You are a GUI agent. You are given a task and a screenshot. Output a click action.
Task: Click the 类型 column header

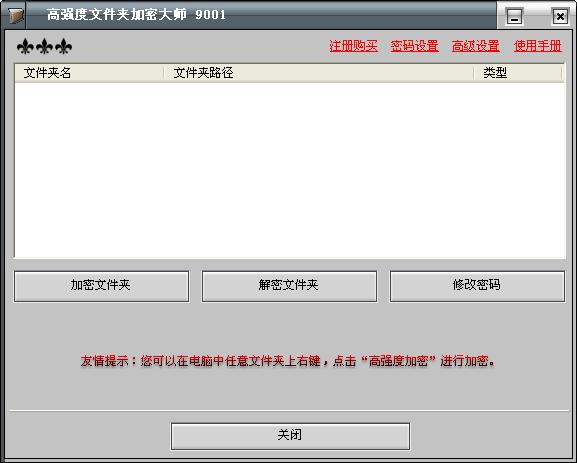pyautogui.click(x=518, y=73)
